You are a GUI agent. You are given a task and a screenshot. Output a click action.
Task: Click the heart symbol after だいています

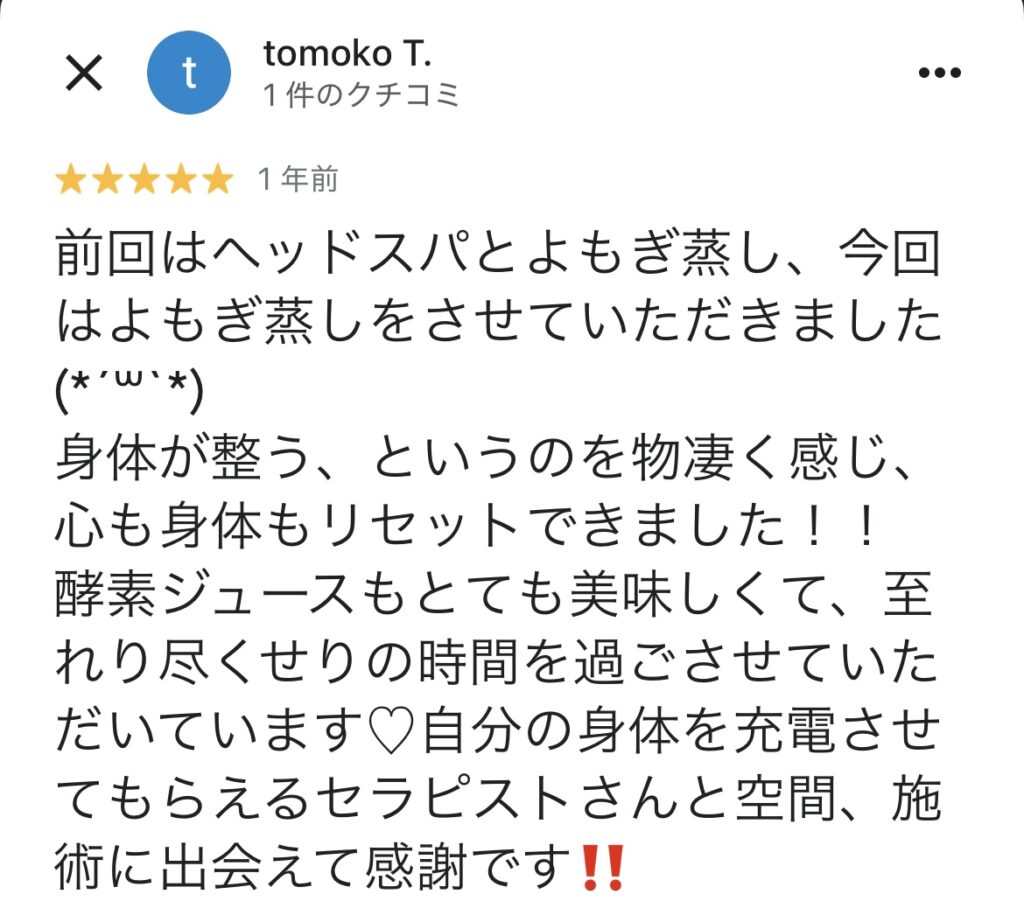pos(392,730)
